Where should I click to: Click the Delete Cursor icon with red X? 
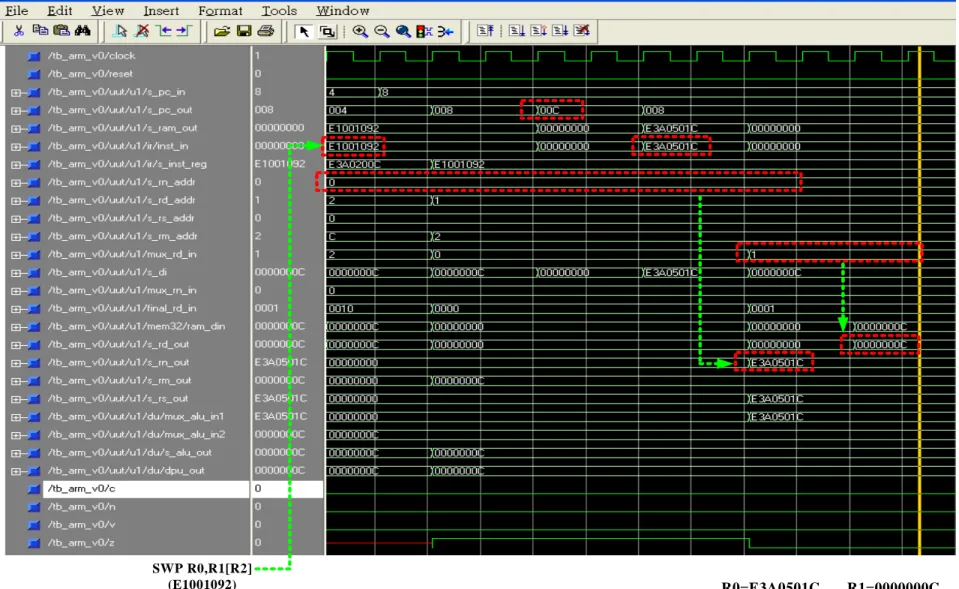click(142, 31)
